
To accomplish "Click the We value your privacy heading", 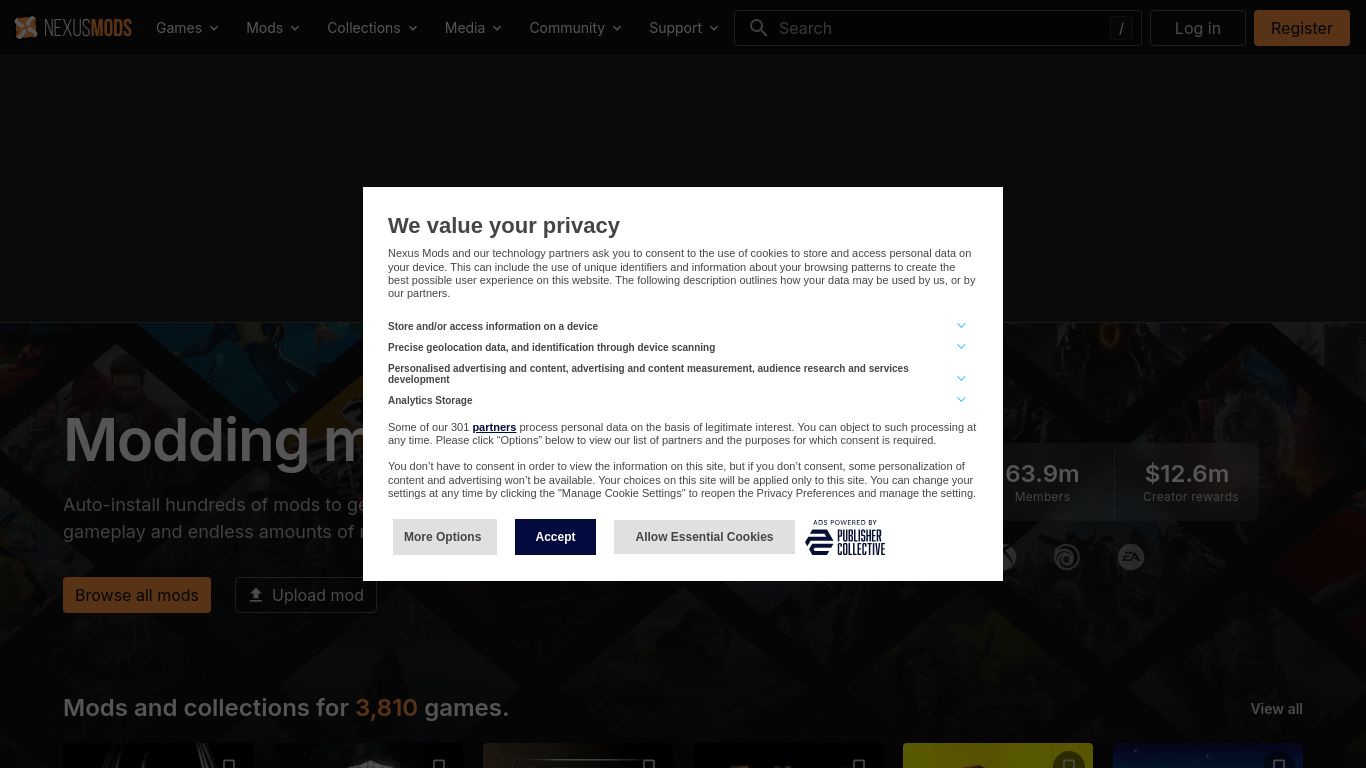I will (504, 226).
